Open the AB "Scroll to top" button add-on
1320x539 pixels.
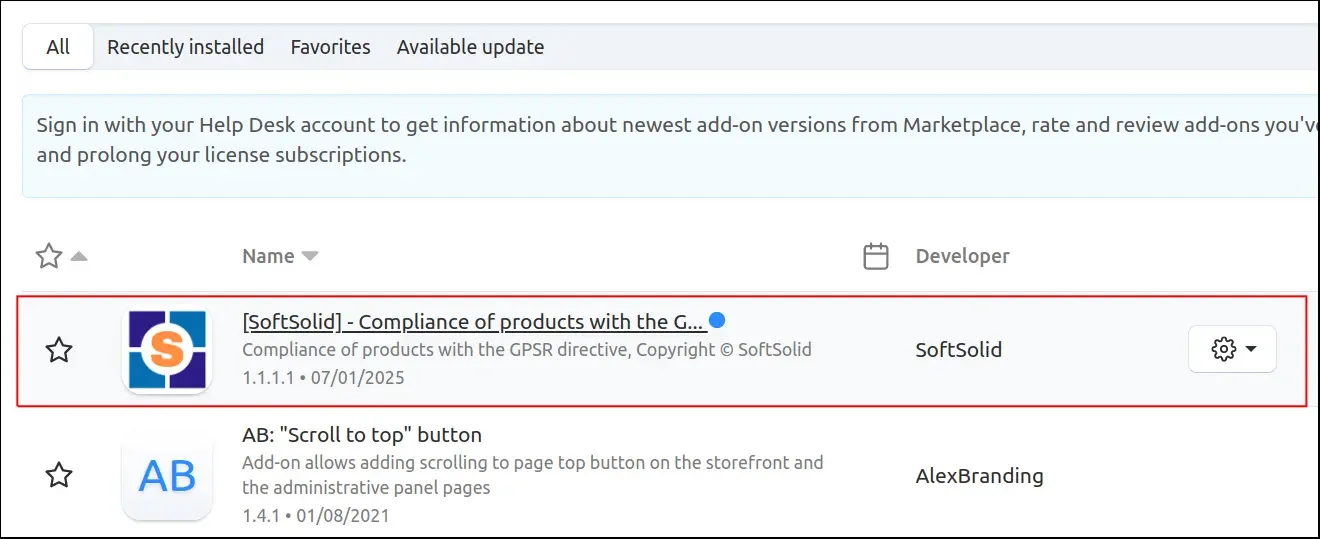click(362, 435)
